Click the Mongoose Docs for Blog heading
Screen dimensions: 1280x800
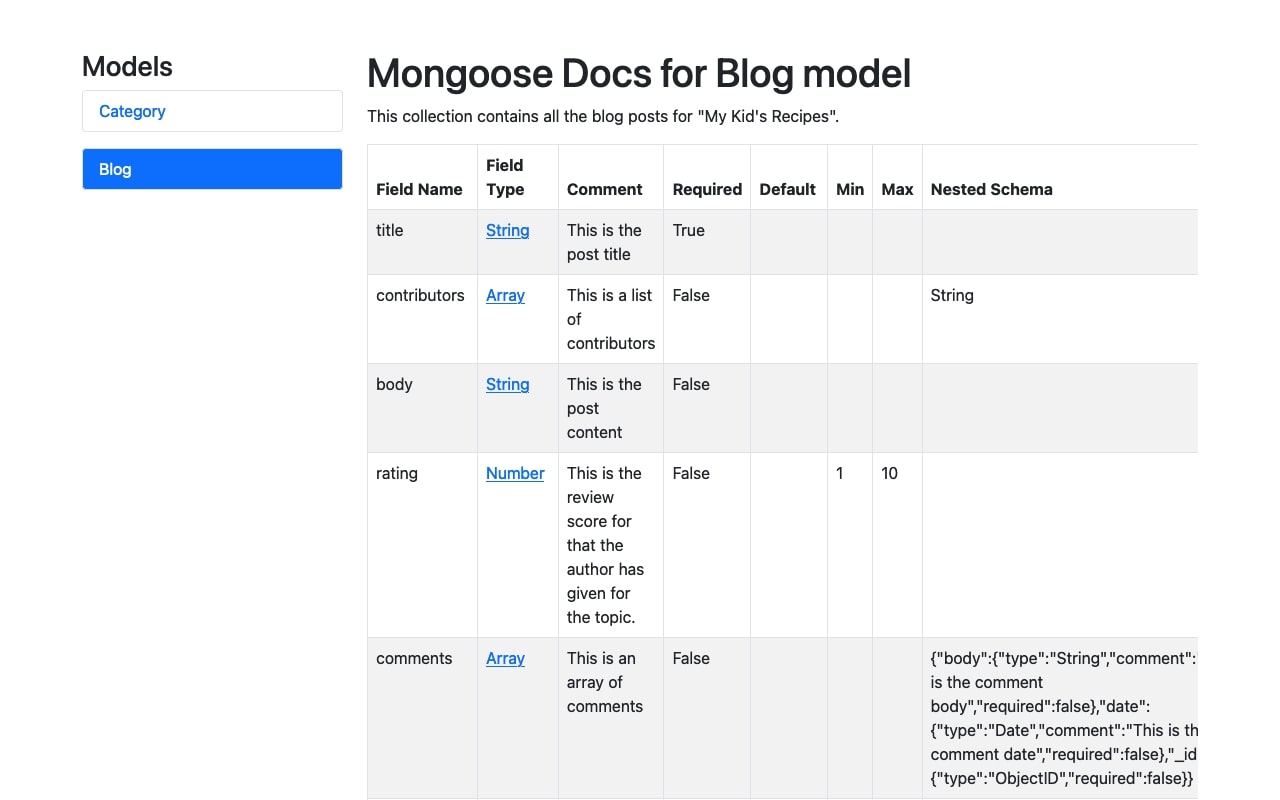[638, 73]
